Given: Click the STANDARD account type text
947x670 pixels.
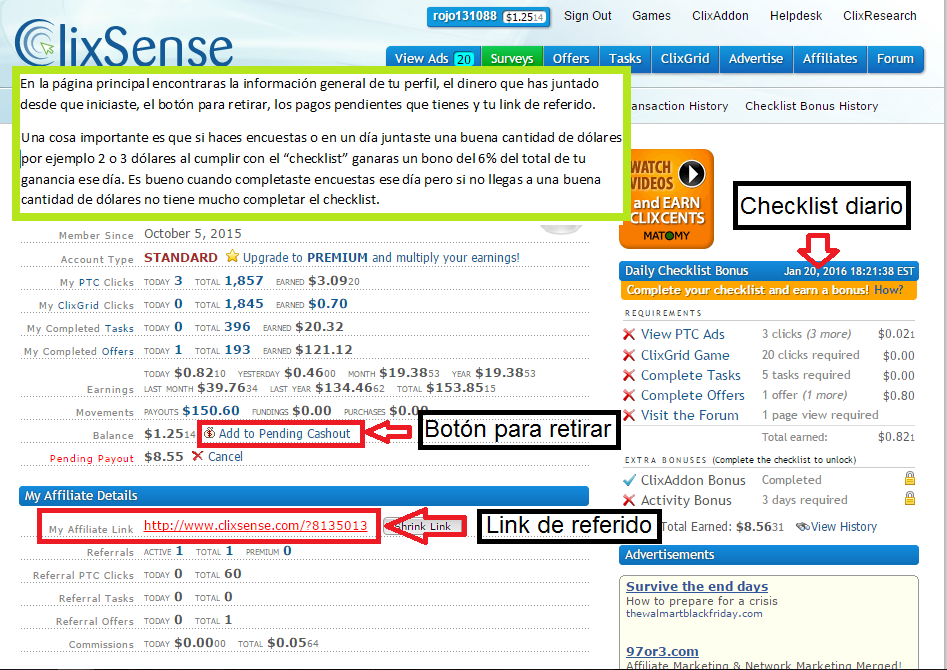Looking at the screenshot, I should 181,257.
